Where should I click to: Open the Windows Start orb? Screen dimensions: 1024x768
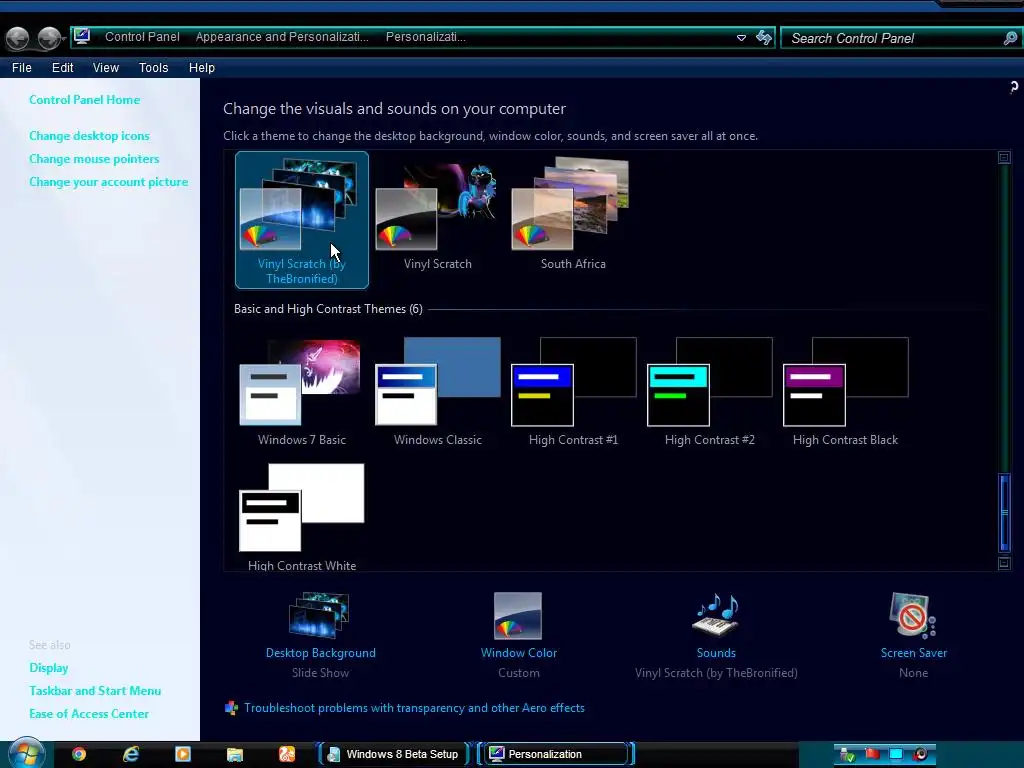pyautogui.click(x=25, y=753)
